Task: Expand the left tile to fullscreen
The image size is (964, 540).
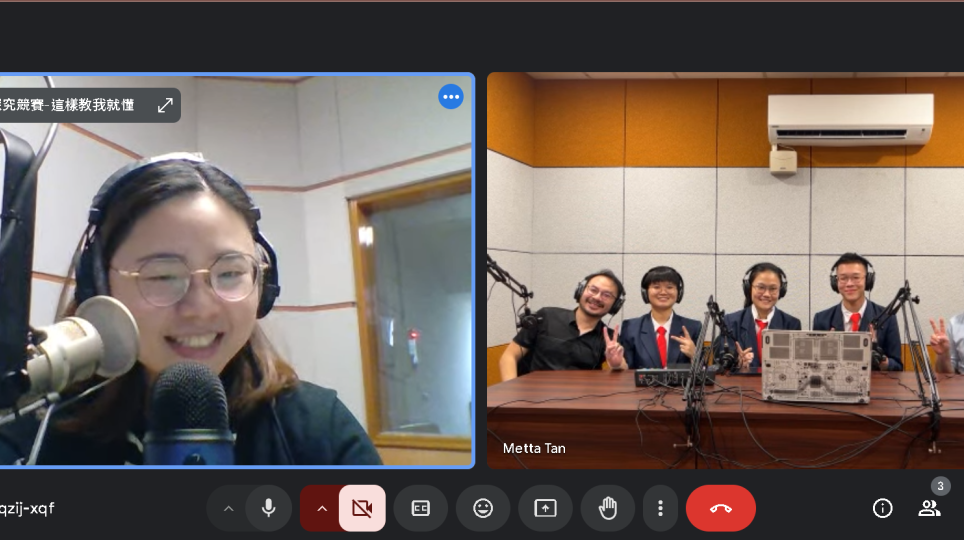Action: click(x=165, y=105)
